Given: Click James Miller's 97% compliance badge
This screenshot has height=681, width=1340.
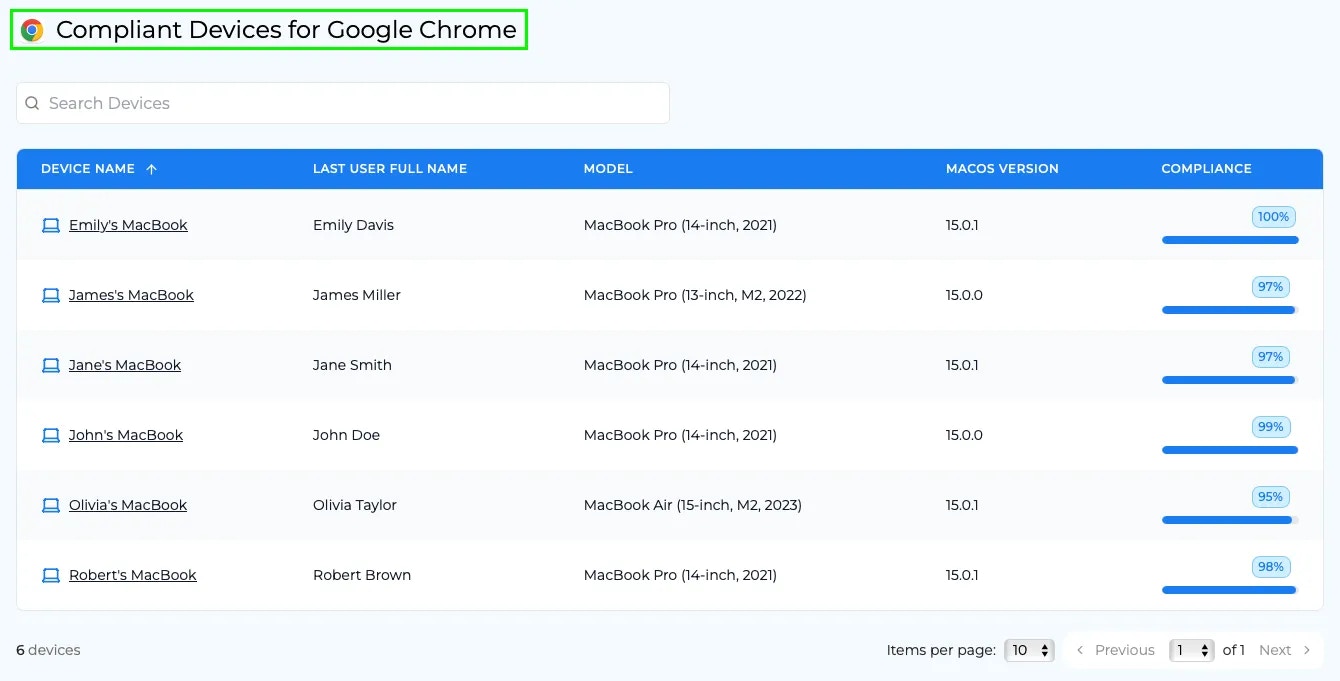Looking at the screenshot, I should 1271,287.
